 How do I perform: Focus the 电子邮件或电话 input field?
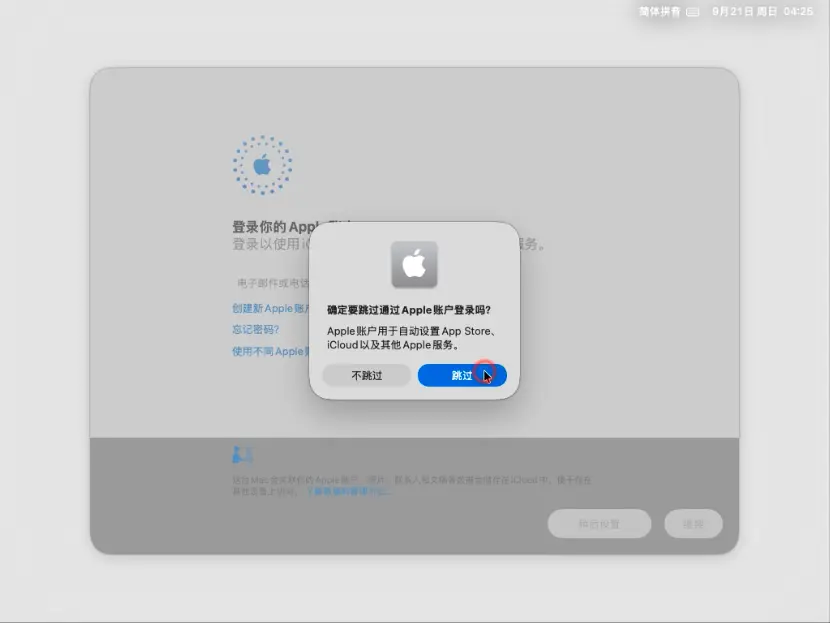tap(273, 283)
